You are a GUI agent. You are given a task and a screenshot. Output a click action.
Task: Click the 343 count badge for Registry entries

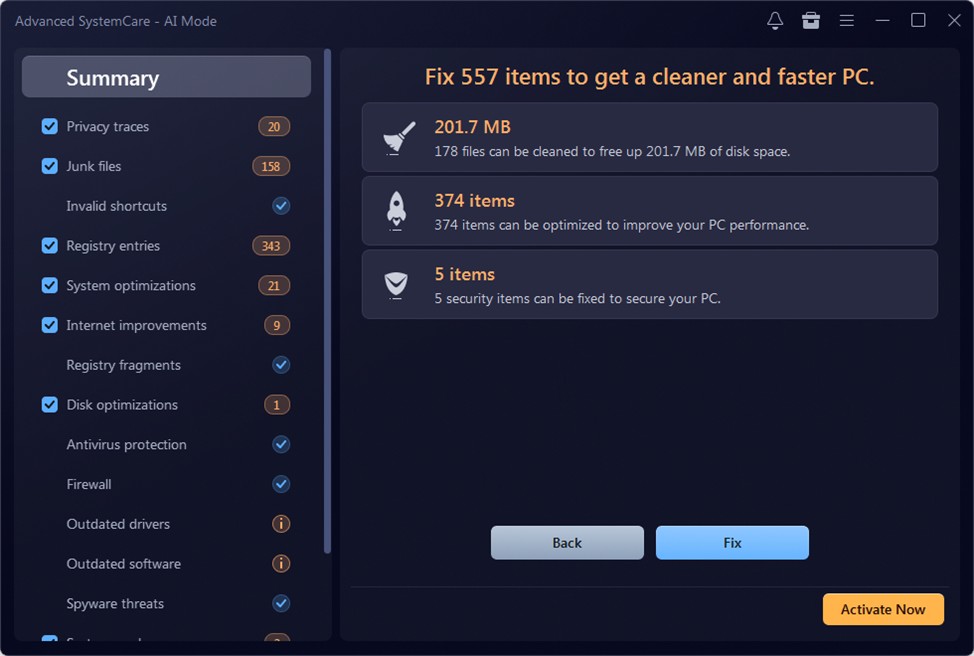(x=271, y=246)
